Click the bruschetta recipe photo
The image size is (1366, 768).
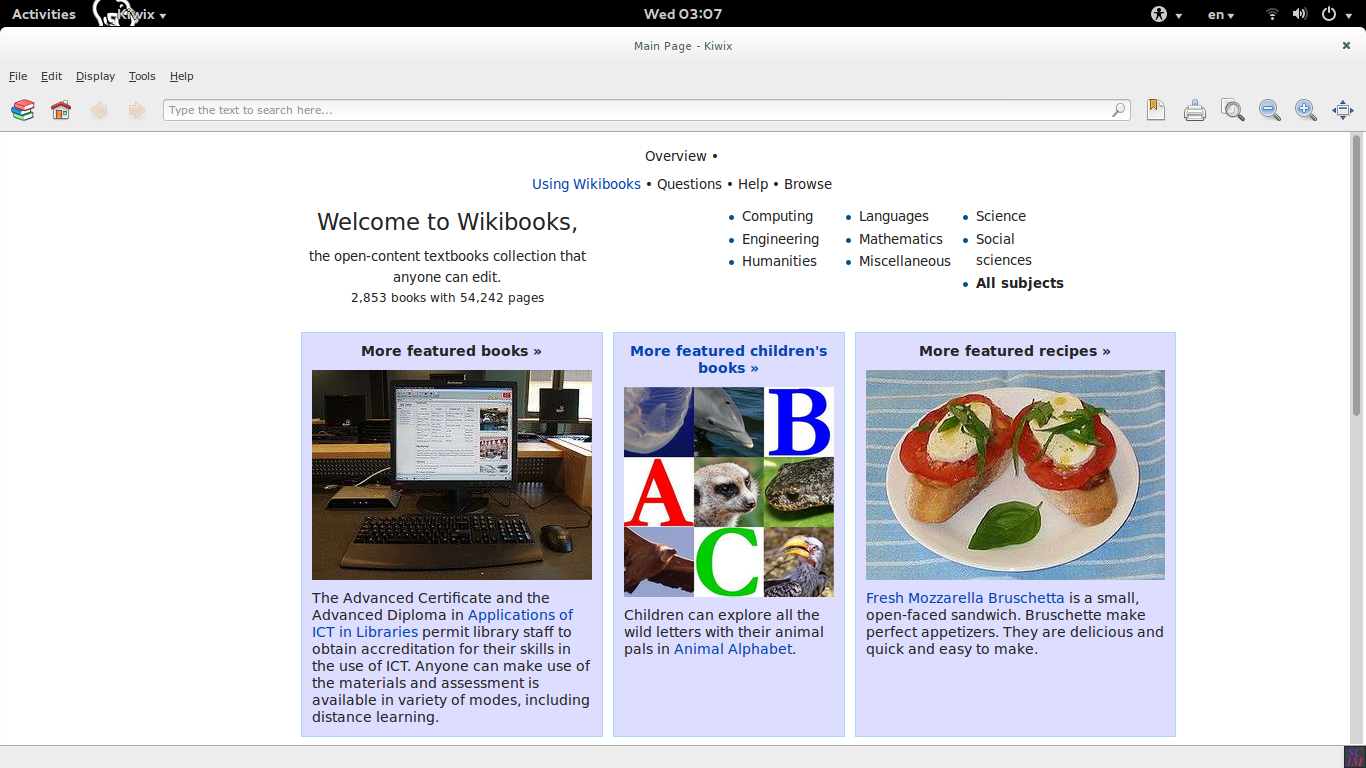(x=1015, y=475)
